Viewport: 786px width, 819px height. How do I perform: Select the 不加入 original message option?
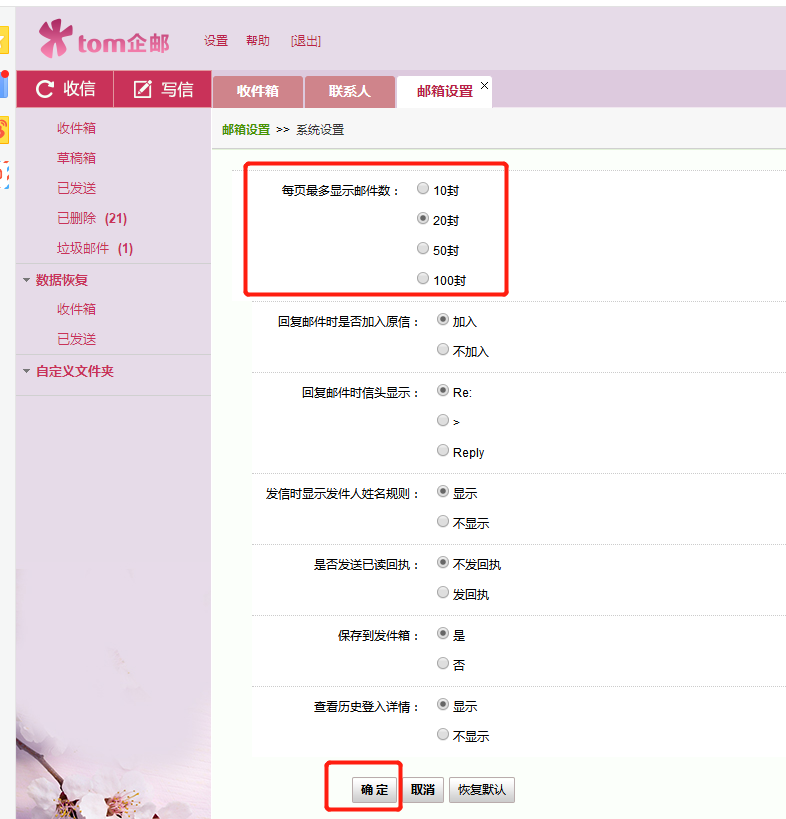tap(443, 349)
